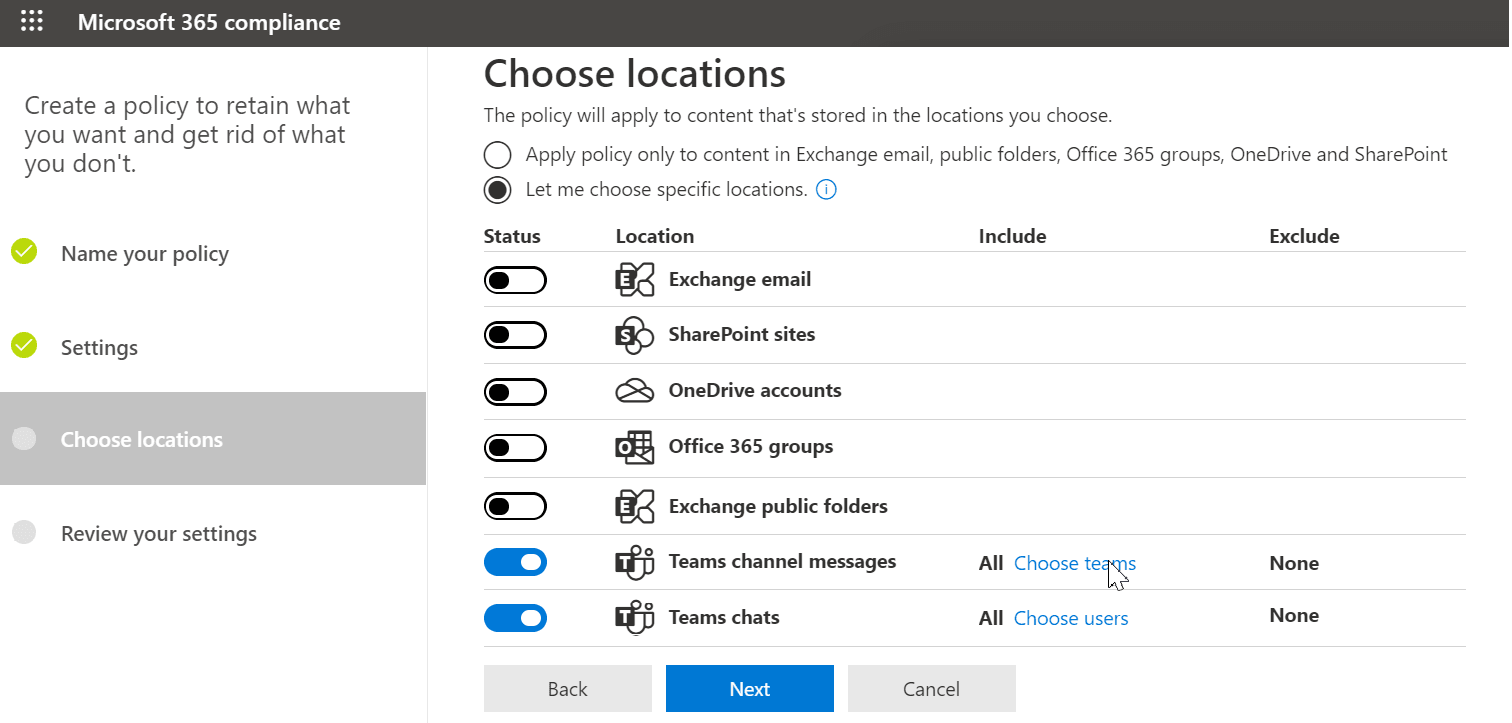This screenshot has height=723, width=1512.
Task: Click the OneDrive accounts cloud icon
Action: pyautogui.click(x=634, y=391)
